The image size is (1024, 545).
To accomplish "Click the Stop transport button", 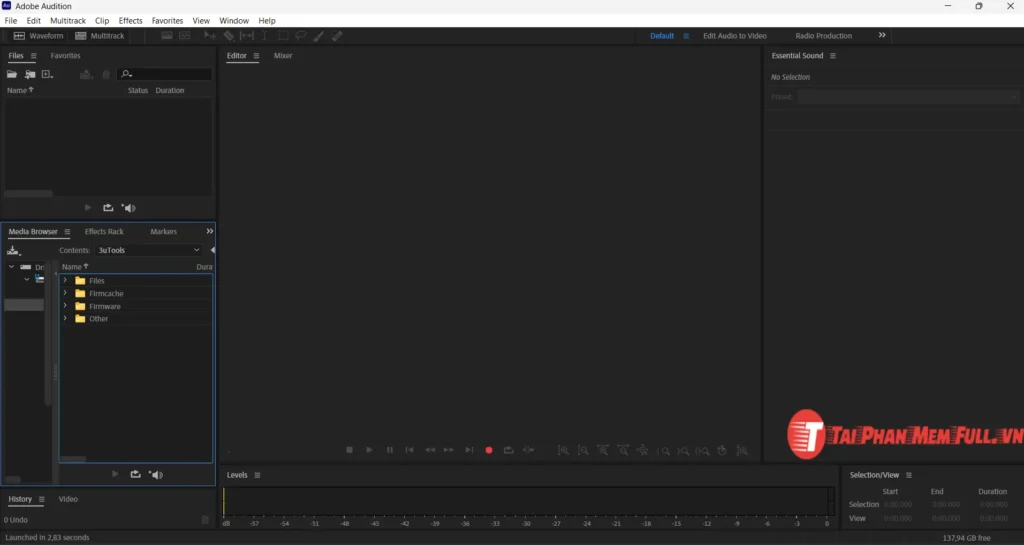I will [x=349, y=450].
